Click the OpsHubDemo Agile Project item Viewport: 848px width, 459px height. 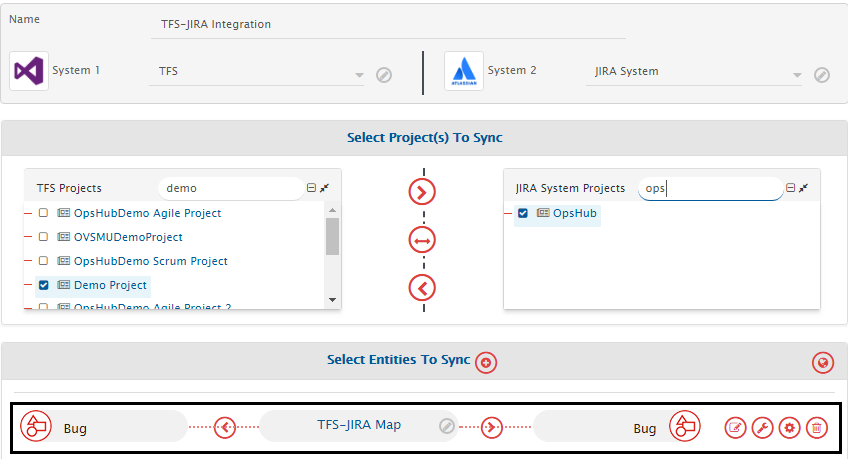pyautogui.click(x=147, y=213)
